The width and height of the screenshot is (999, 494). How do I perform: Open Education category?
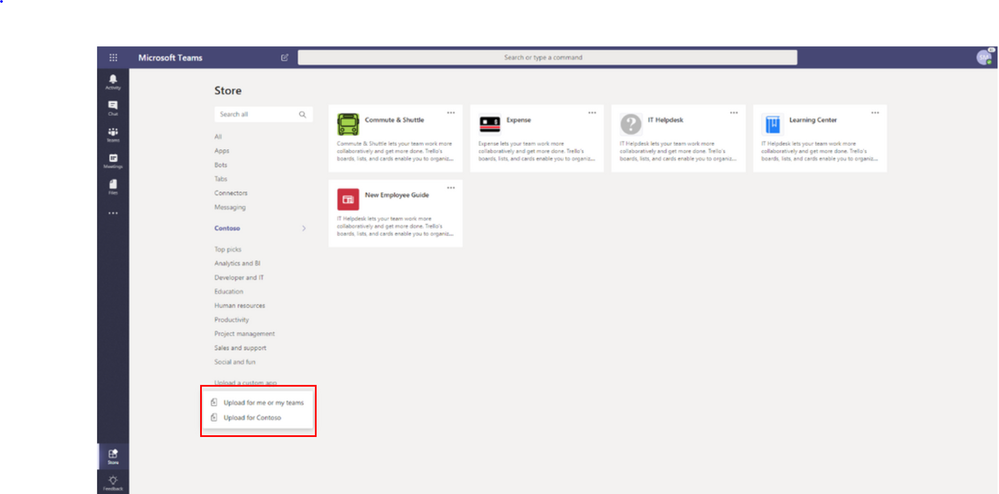tap(229, 291)
